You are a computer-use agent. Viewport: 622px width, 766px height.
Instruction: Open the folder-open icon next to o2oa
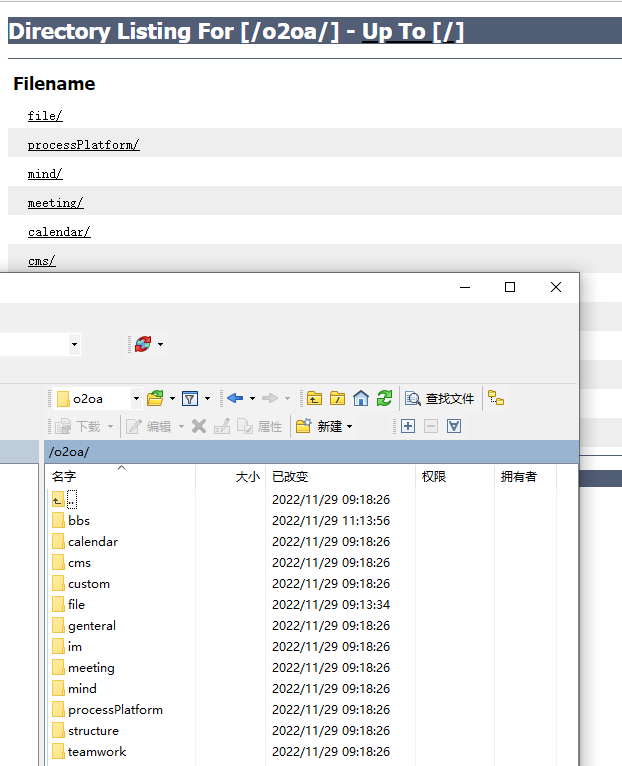tap(155, 398)
